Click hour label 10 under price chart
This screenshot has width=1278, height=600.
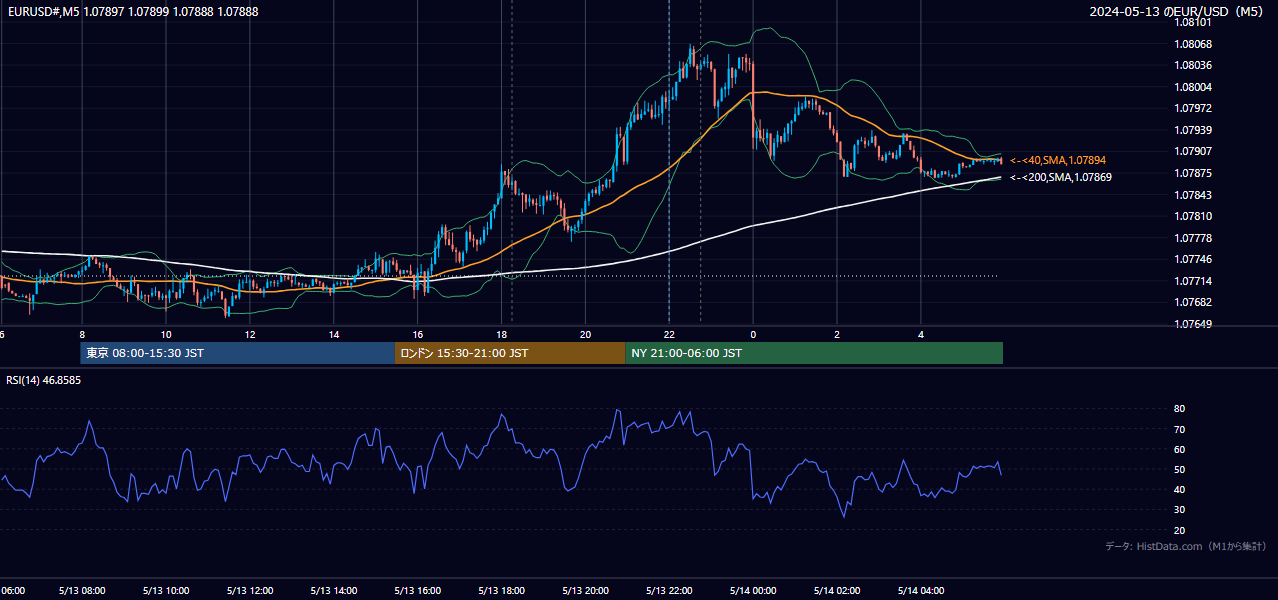166,334
